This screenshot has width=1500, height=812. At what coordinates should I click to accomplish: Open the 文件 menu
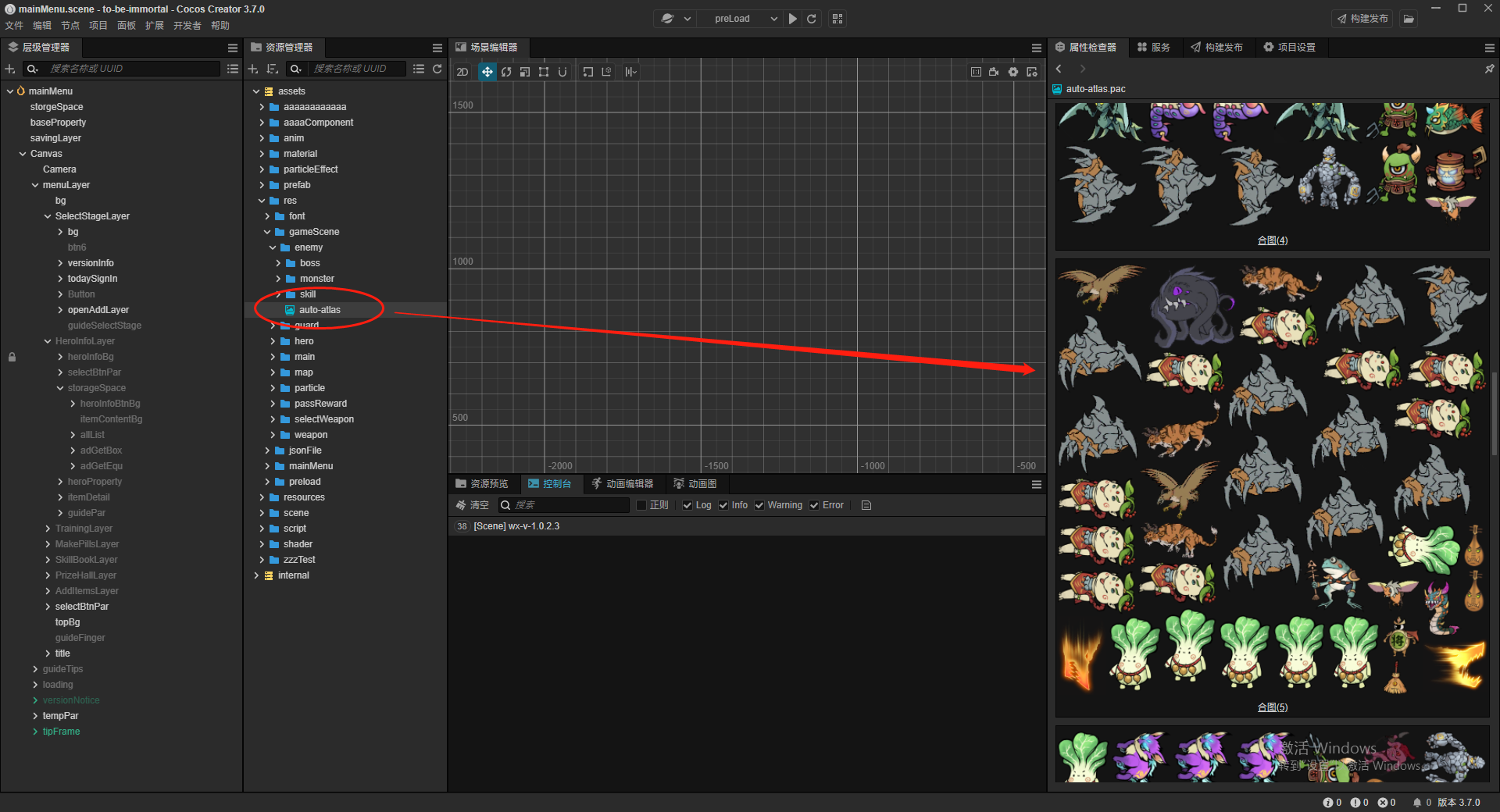14,26
